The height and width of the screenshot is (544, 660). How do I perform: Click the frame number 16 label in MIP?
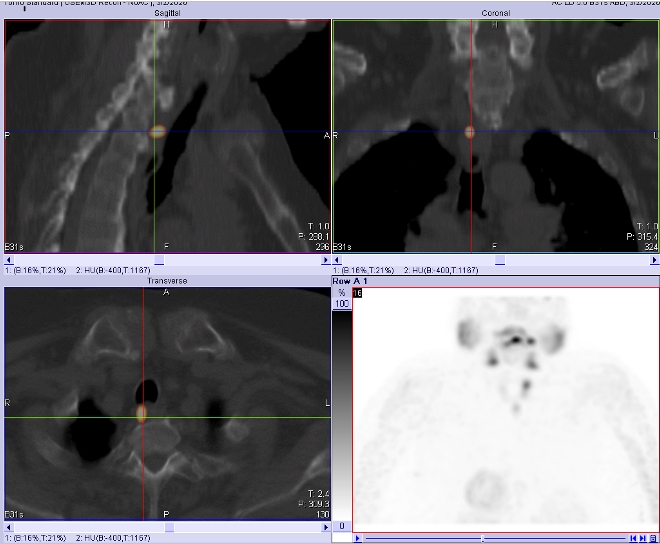click(x=357, y=293)
